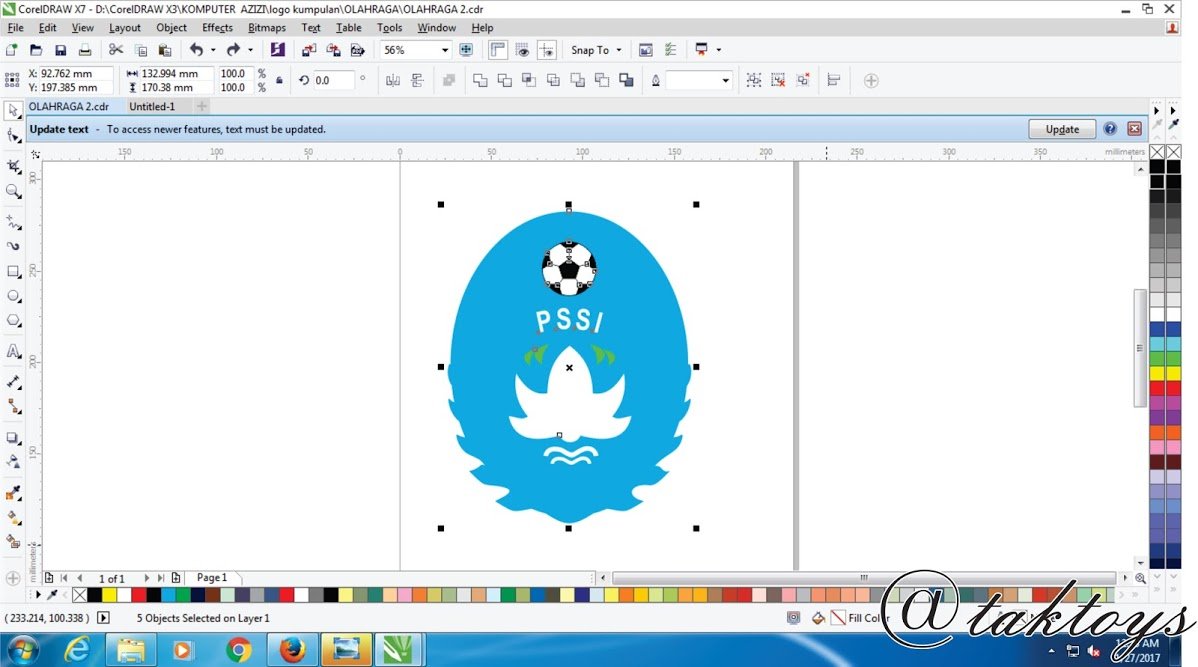Choose the Polygon tool
The image size is (1198, 667).
pyautogui.click(x=13, y=320)
